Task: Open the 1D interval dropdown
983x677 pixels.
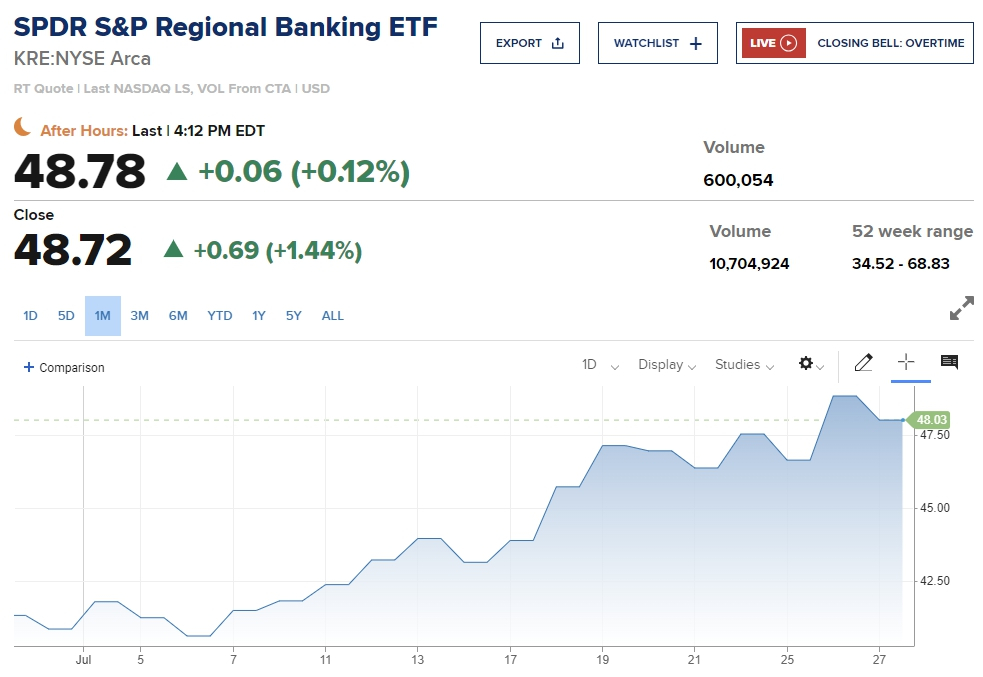Action: [x=600, y=365]
